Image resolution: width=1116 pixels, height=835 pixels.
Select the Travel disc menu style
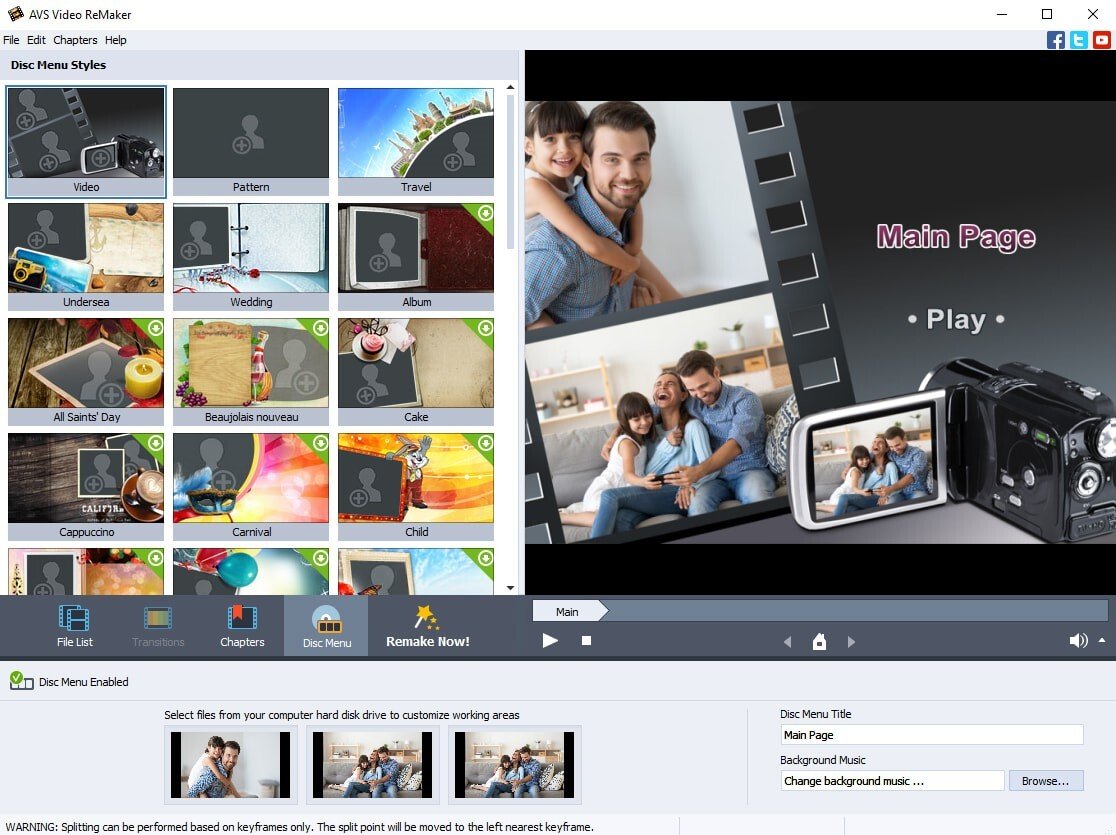415,135
